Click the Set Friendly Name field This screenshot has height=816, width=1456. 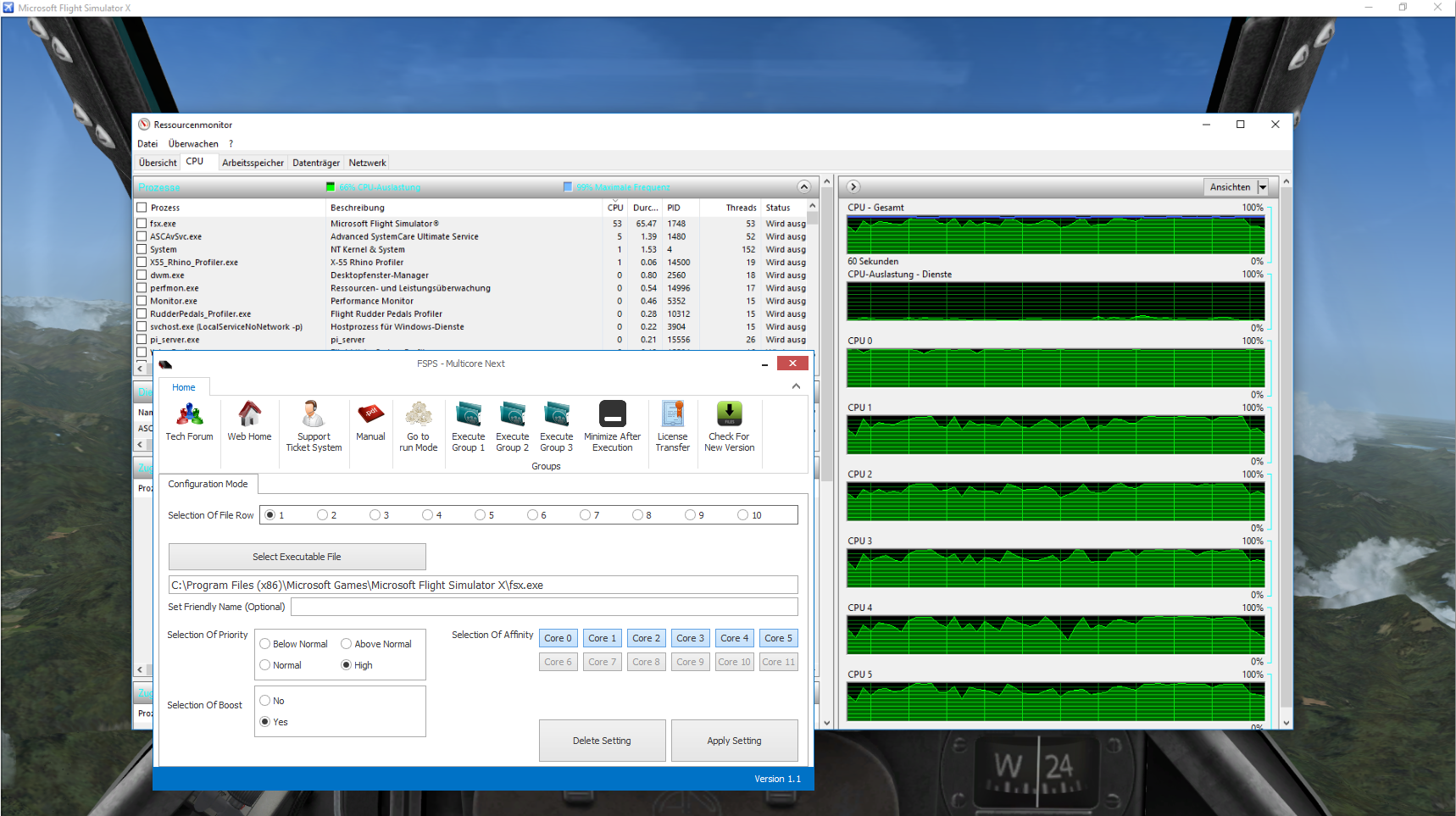[544, 607]
